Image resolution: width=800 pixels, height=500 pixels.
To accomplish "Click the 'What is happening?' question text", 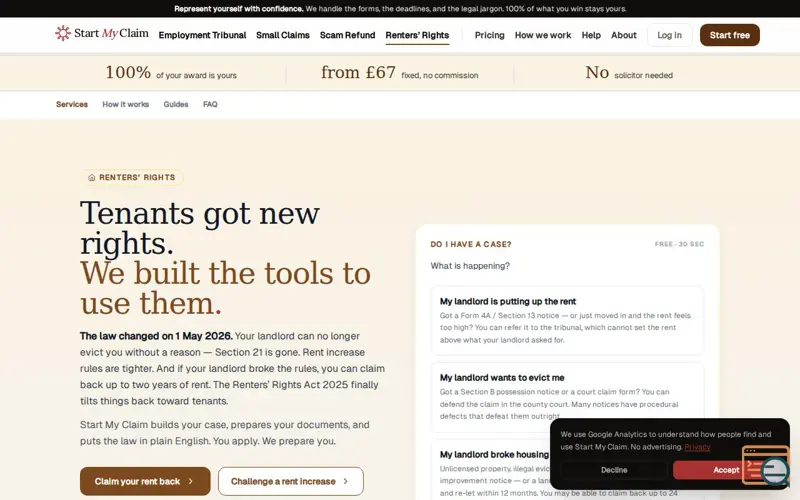I will coord(470,266).
